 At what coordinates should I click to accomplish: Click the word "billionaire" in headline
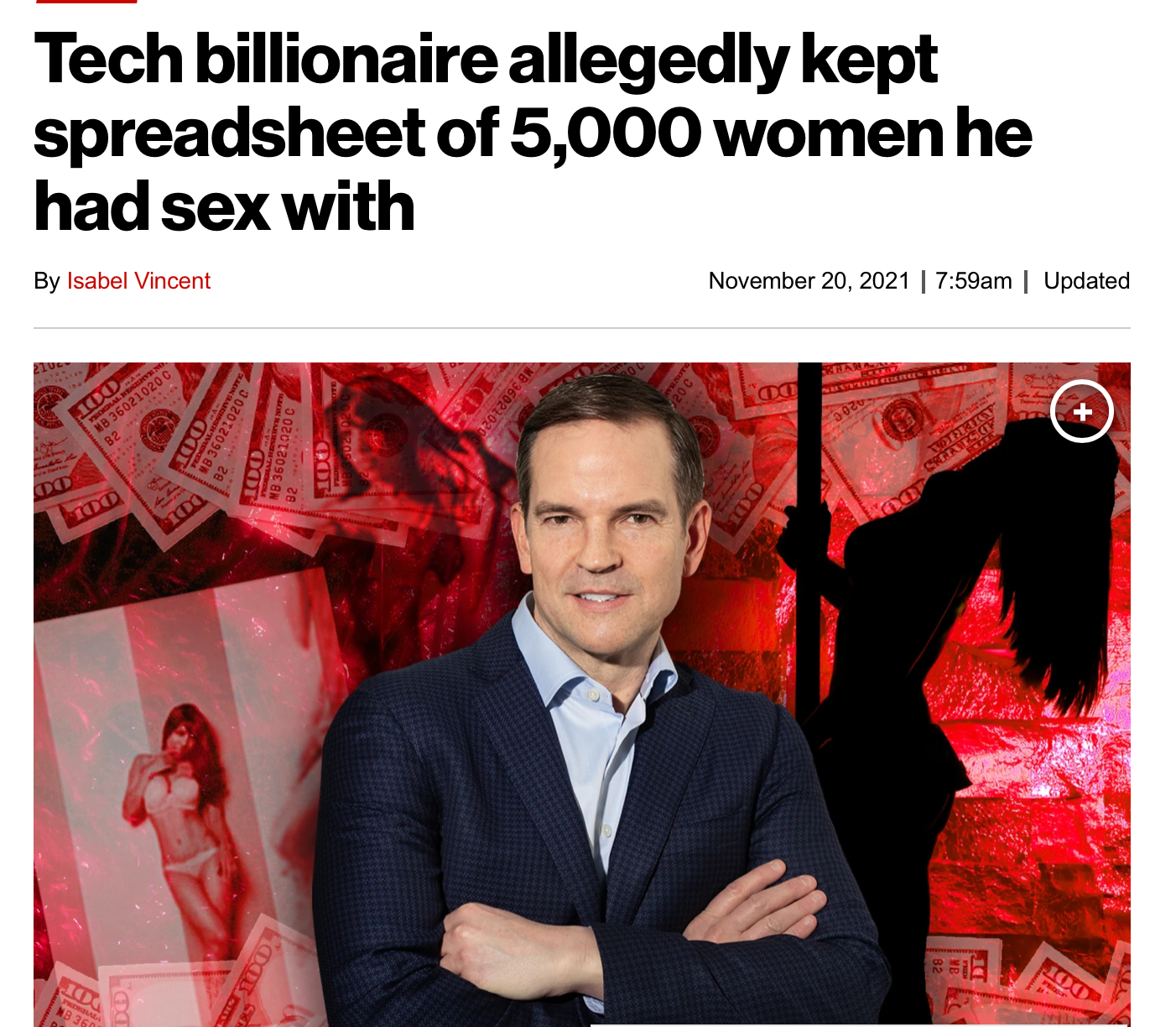pos(346,60)
